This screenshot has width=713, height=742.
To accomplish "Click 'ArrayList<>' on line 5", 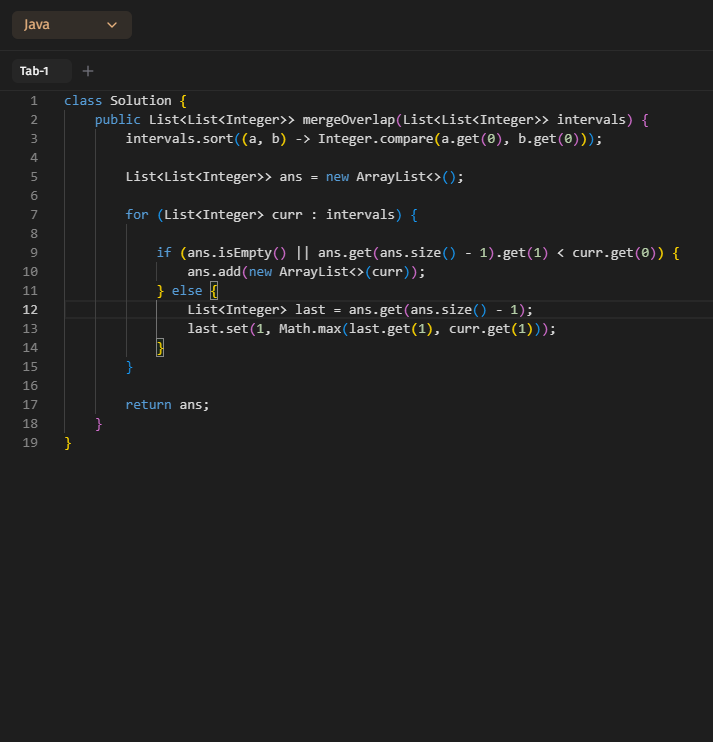I will coord(399,177).
